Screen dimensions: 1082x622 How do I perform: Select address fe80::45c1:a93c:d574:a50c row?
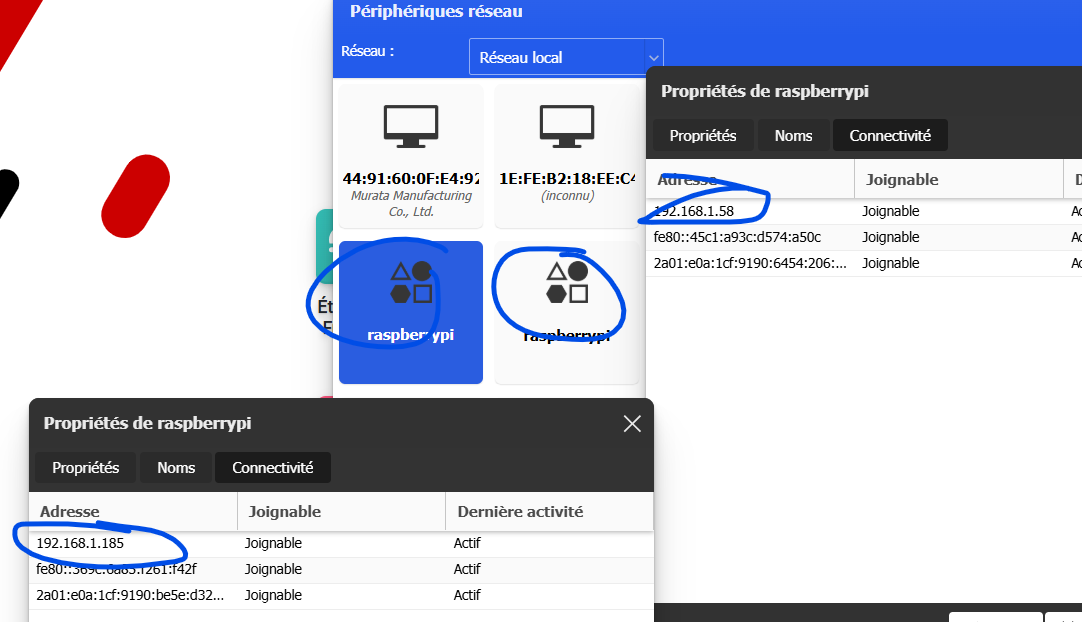[x=864, y=237]
